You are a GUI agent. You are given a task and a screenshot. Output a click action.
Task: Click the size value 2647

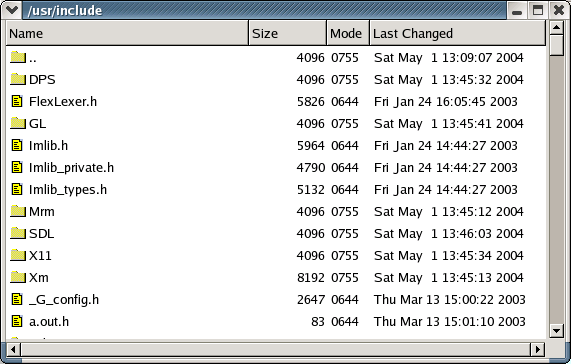(311, 300)
